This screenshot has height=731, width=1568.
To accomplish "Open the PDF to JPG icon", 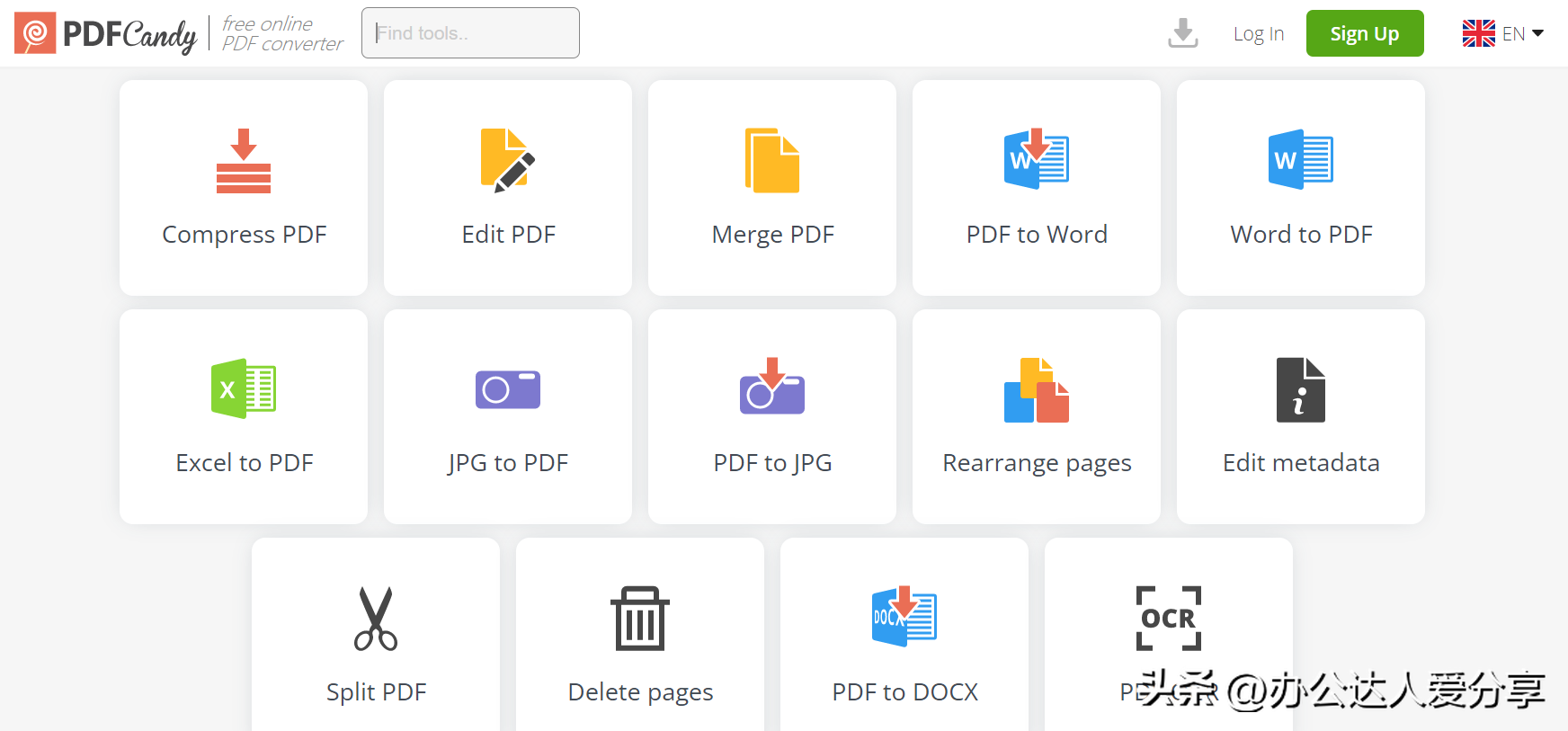I will (772, 386).
